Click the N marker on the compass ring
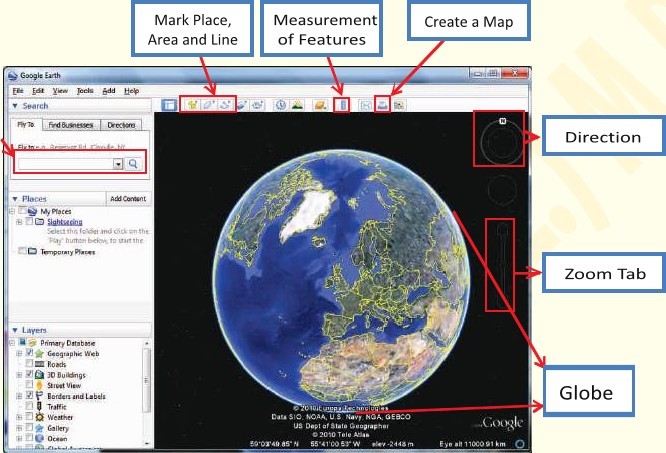 point(503,121)
